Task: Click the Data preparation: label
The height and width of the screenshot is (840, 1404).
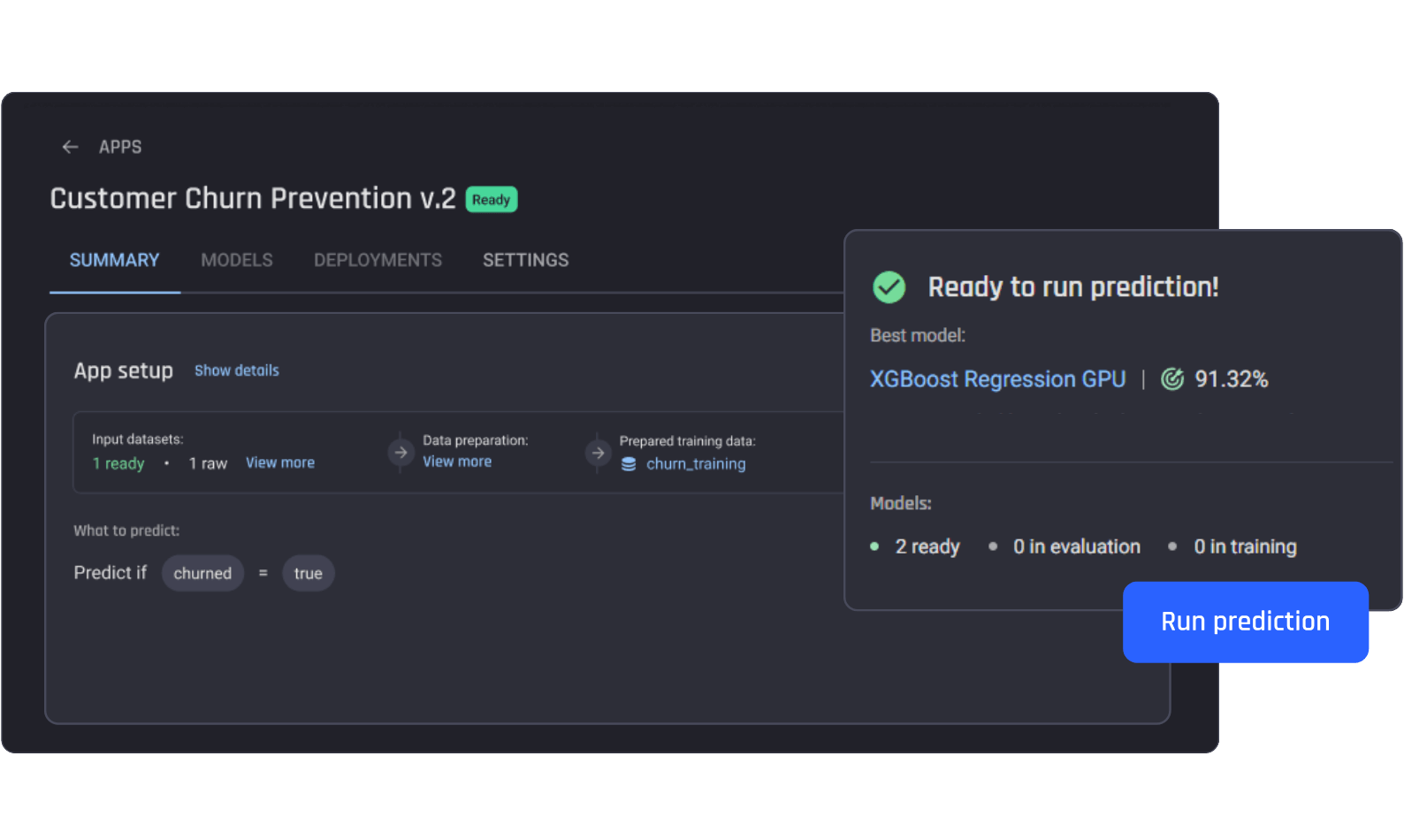Action: (x=476, y=440)
